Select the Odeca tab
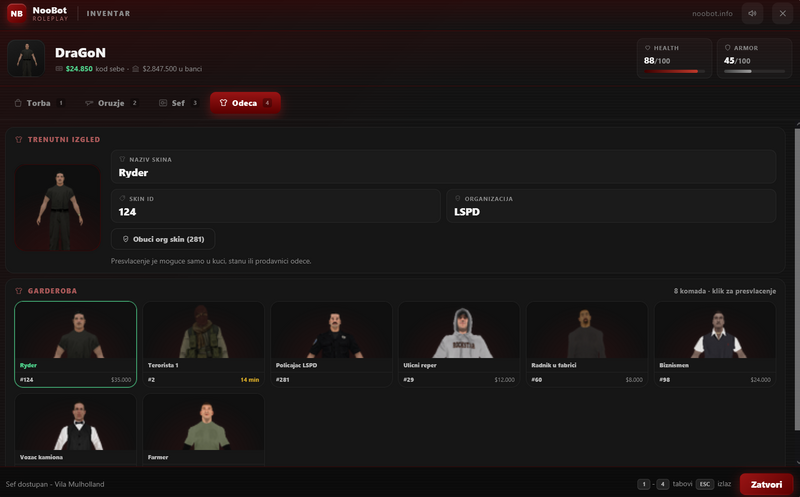 point(245,103)
